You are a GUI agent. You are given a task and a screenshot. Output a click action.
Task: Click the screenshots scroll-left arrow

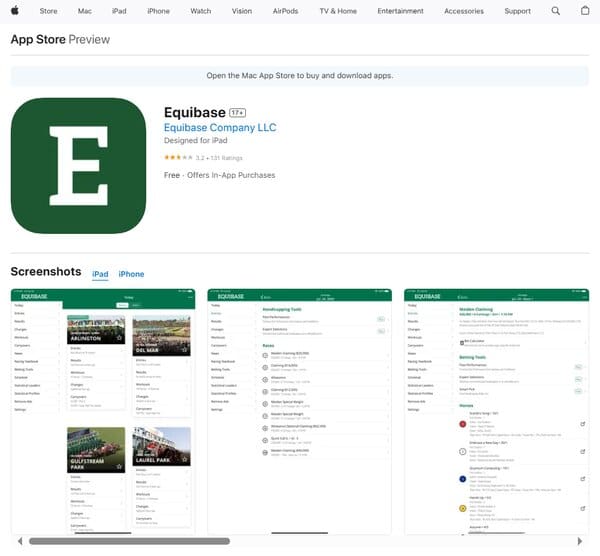click(x=20, y=541)
